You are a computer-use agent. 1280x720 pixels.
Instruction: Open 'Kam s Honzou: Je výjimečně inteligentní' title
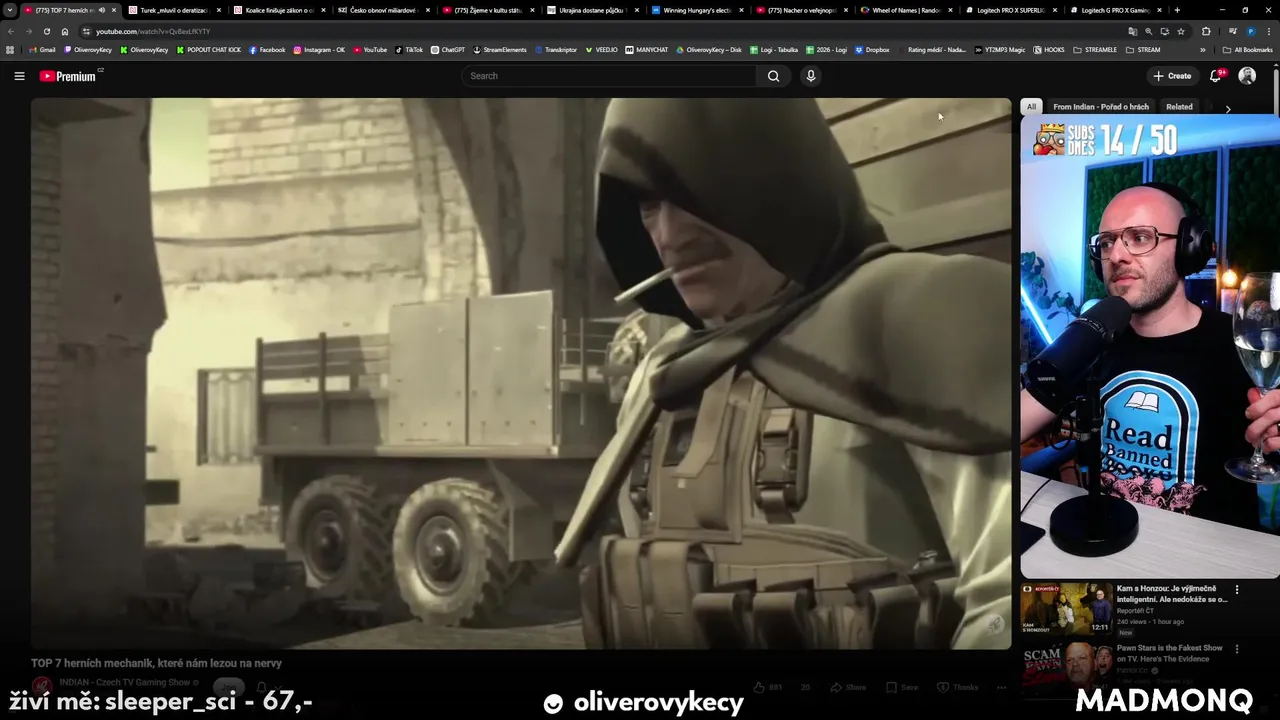tap(1172, 594)
